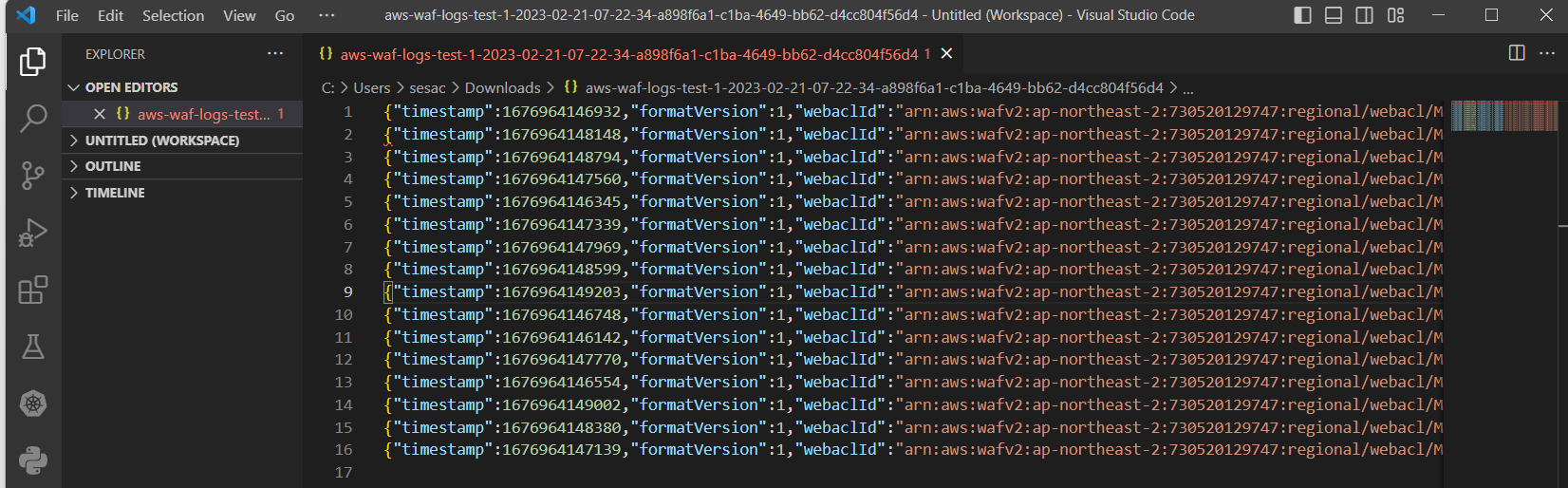Click timestamp 1676964148794 on line 3

[x=562, y=157]
